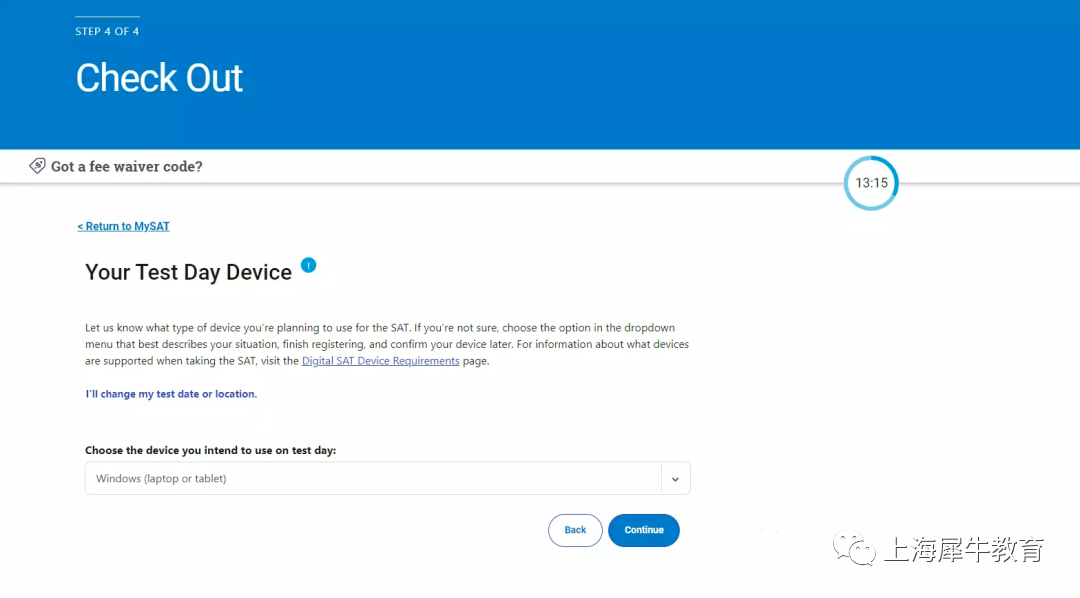Expand the Got a fee waiver code section

click(127, 167)
